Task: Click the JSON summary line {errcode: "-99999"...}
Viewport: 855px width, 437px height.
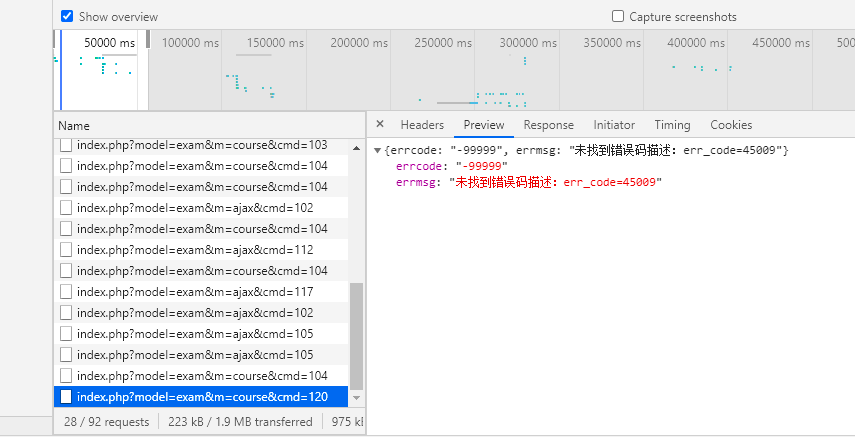Action: (x=586, y=151)
